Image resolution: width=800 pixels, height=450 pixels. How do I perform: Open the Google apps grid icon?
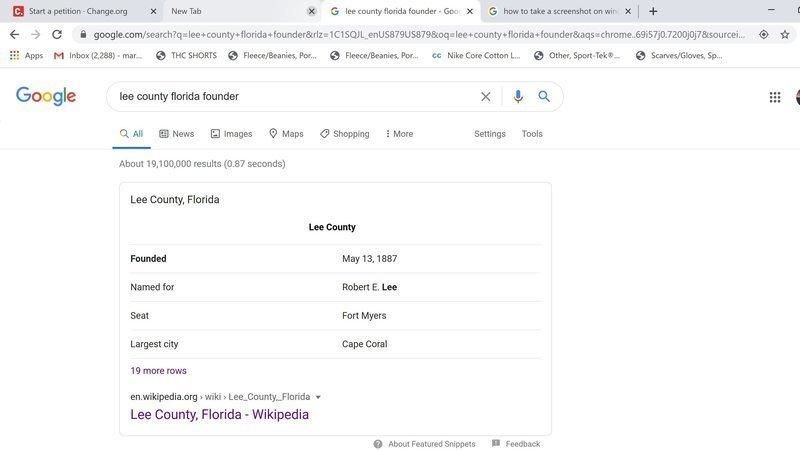tap(775, 97)
